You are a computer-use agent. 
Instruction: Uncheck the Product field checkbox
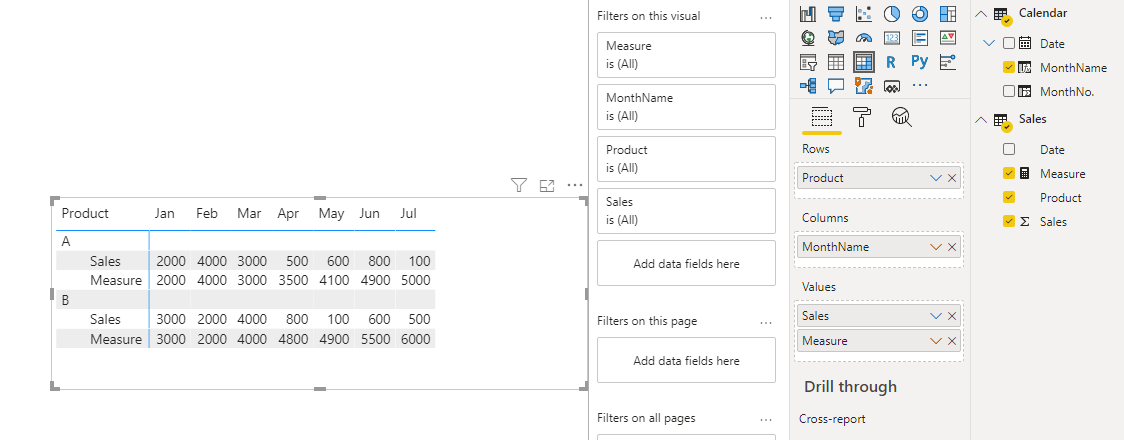1009,197
